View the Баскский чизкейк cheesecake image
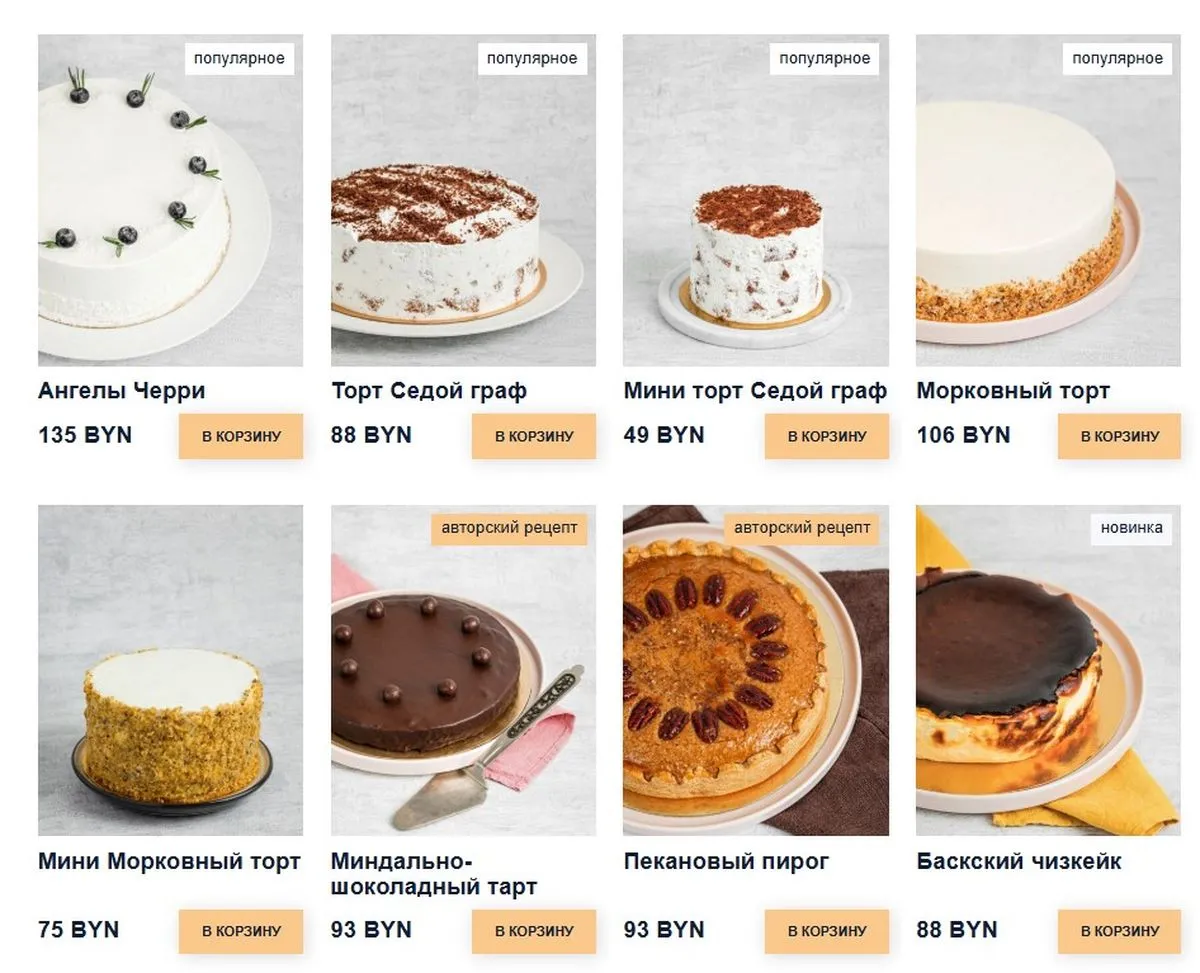 click(x=1049, y=670)
